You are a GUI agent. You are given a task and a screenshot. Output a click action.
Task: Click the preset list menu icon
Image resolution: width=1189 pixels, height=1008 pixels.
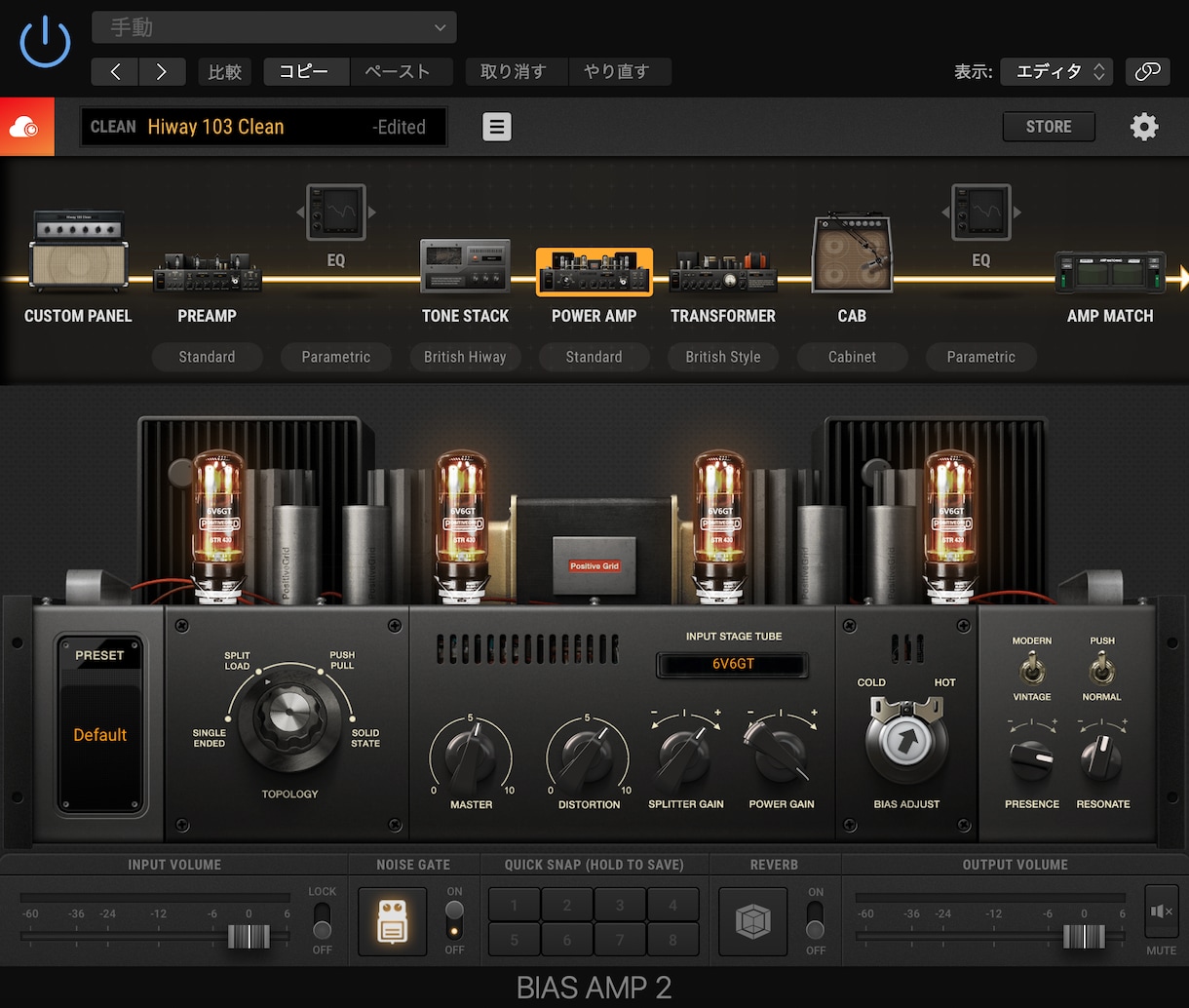(497, 127)
